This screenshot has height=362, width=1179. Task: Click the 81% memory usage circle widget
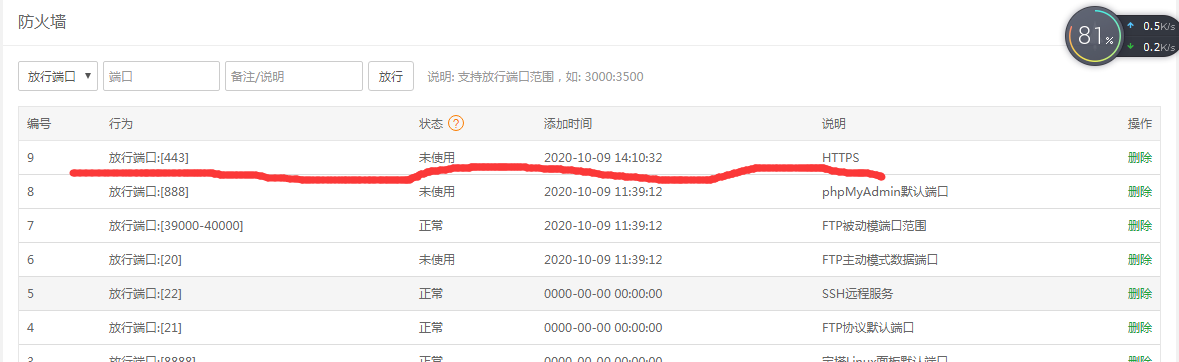1093,37
